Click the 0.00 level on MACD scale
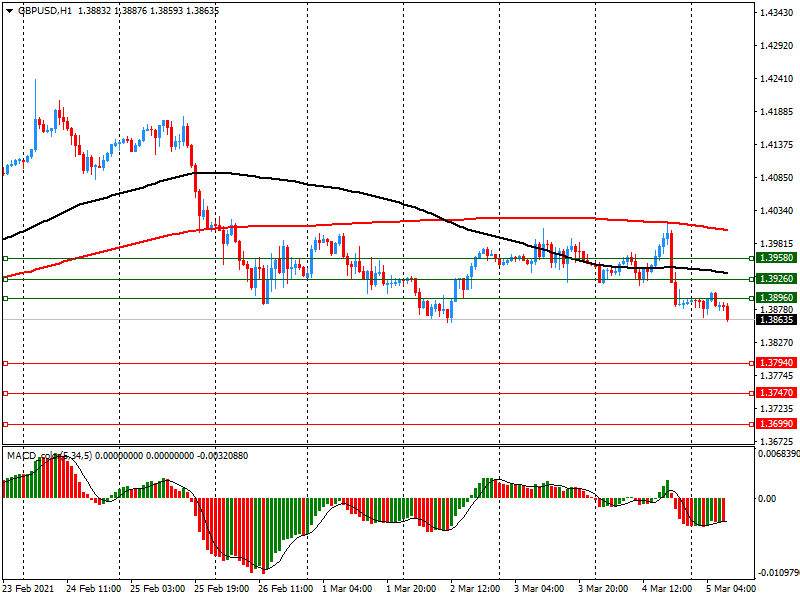 point(768,498)
